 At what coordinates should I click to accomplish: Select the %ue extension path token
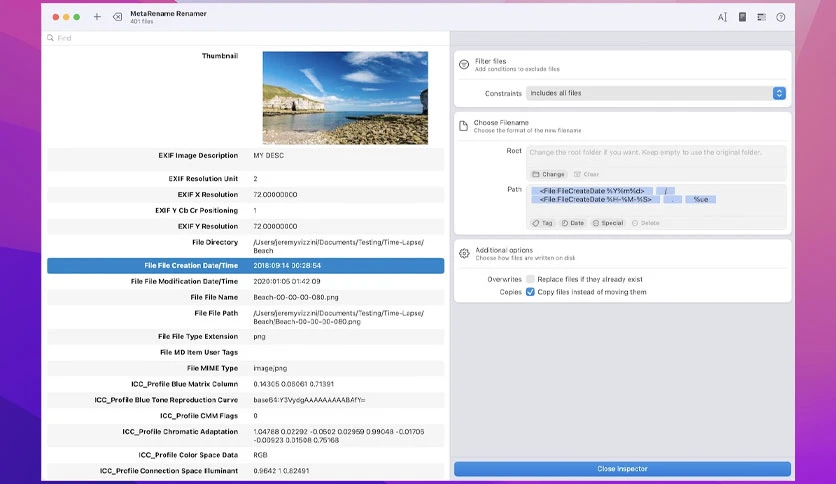tap(701, 199)
